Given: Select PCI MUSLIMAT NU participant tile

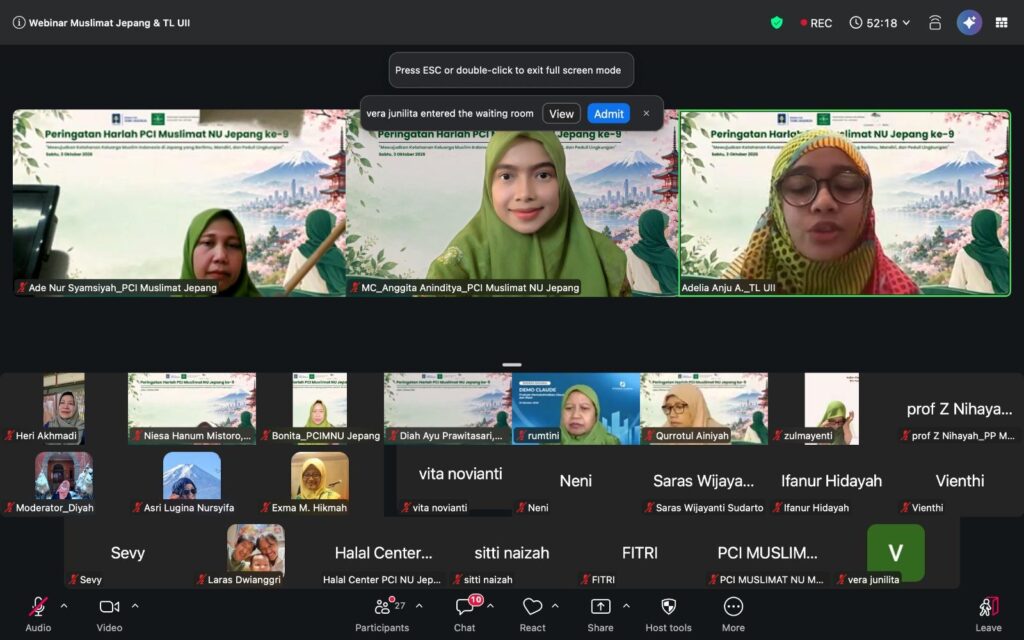Looking at the screenshot, I should click(x=768, y=553).
